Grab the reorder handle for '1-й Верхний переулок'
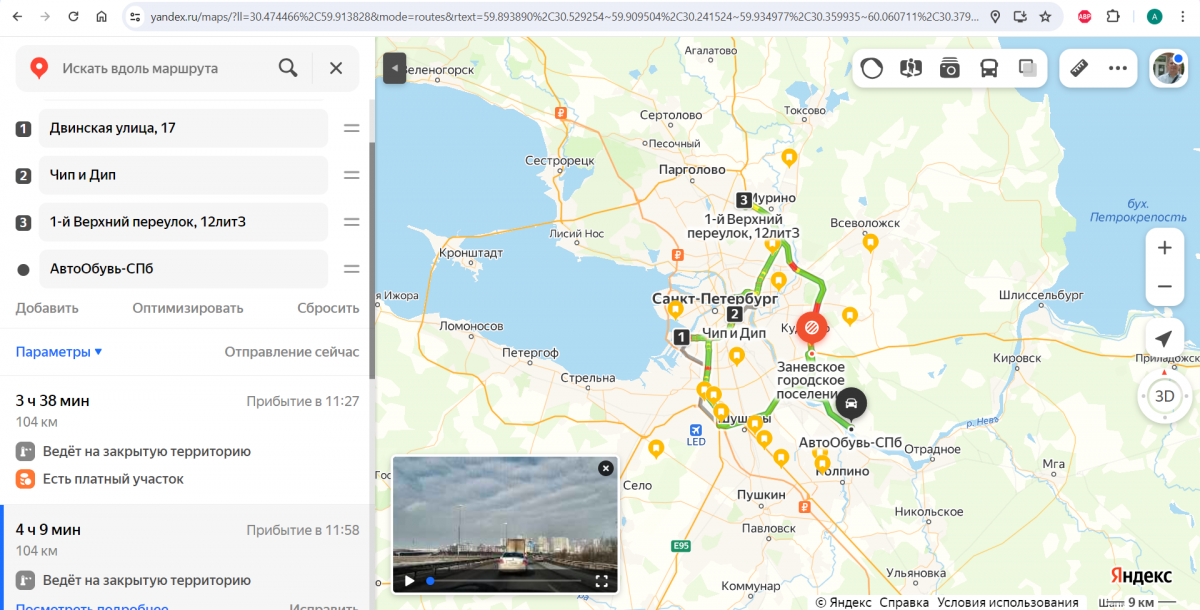The height and width of the screenshot is (610, 1200). pos(352,222)
